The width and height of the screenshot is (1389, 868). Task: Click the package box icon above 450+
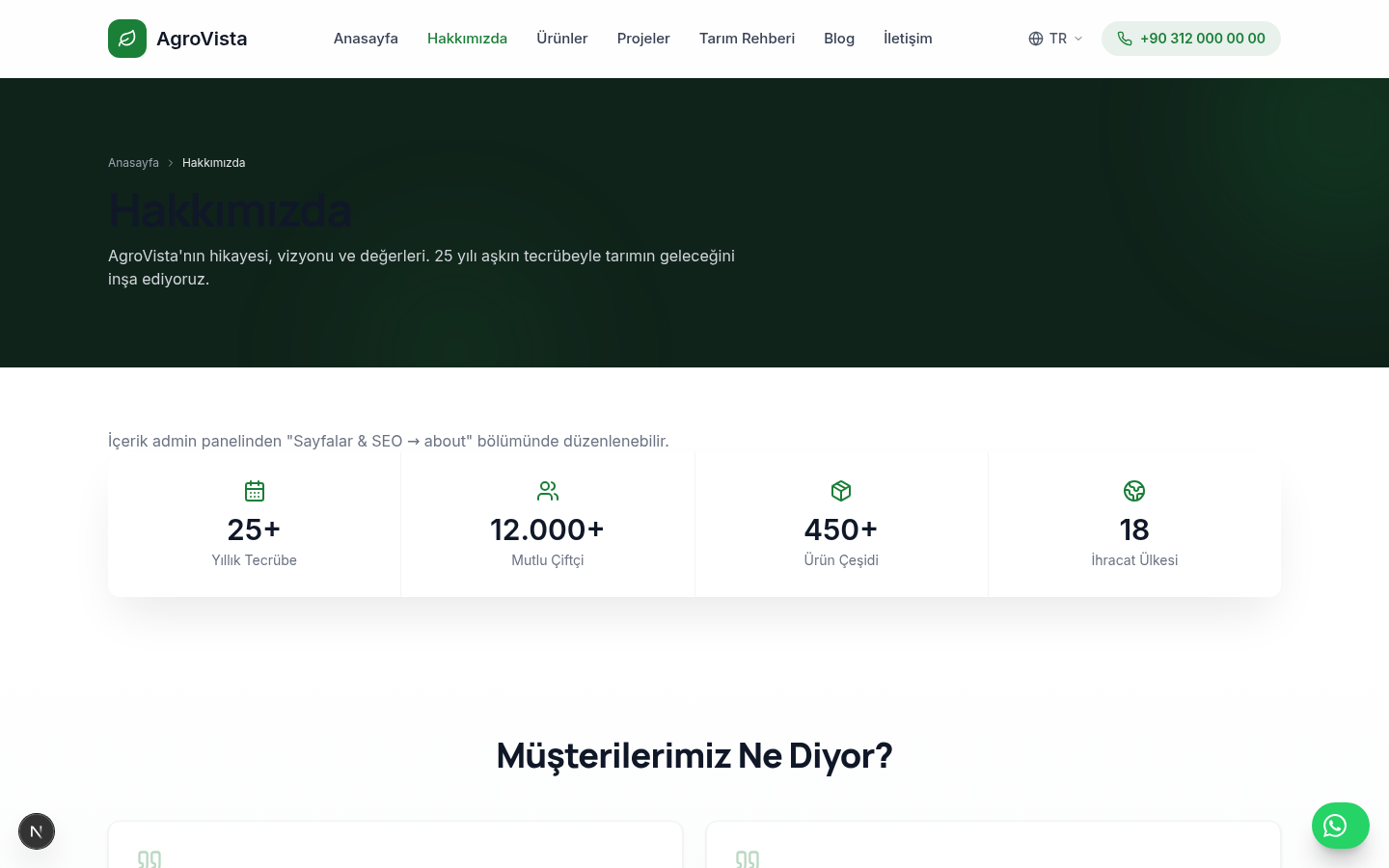pos(841,491)
